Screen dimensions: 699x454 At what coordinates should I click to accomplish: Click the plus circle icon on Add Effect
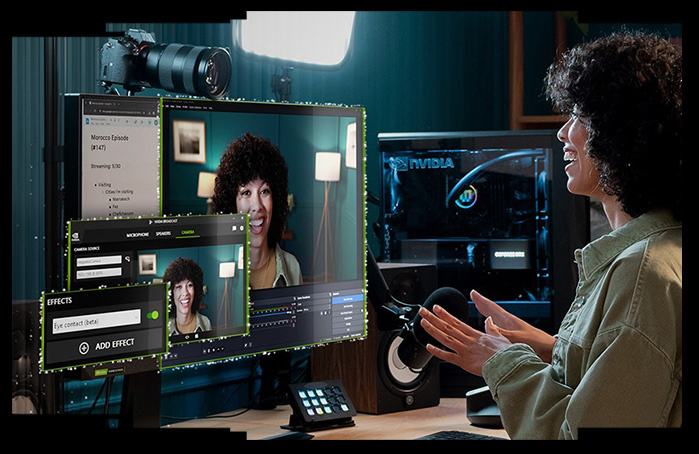(x=84, y=348)
